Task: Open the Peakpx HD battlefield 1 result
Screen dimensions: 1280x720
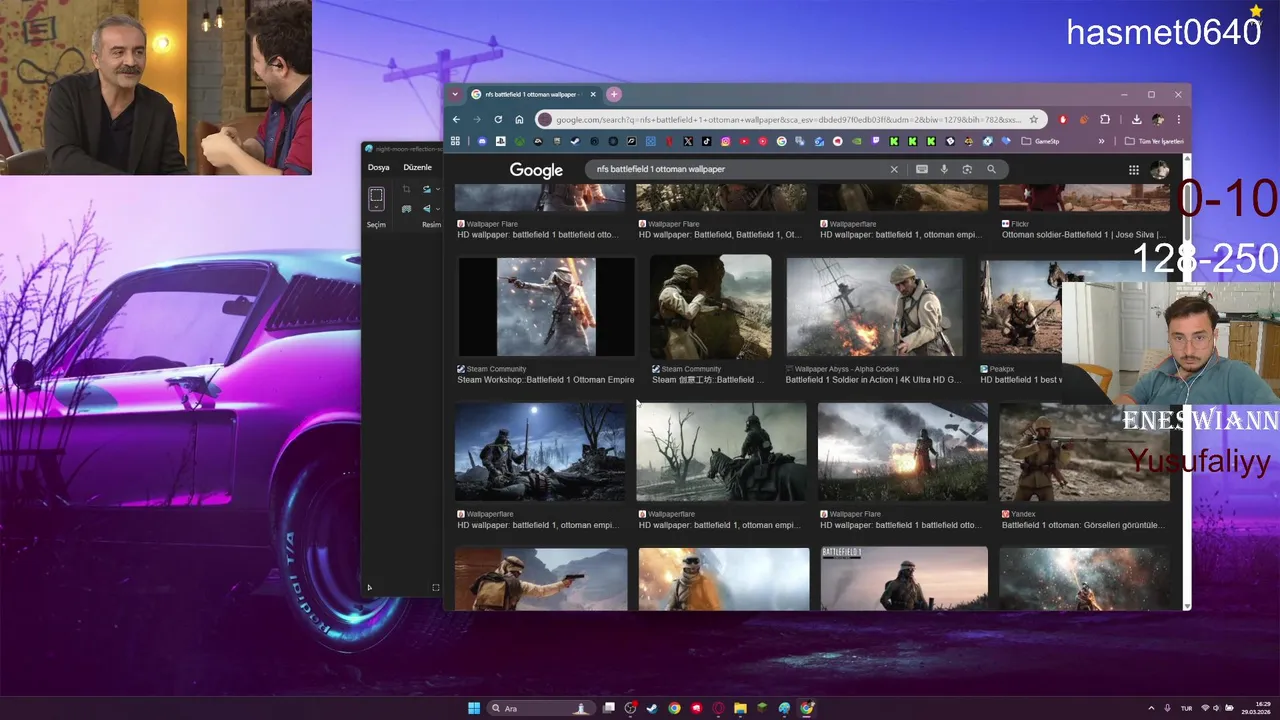Action: click(x=1020, y=380)
